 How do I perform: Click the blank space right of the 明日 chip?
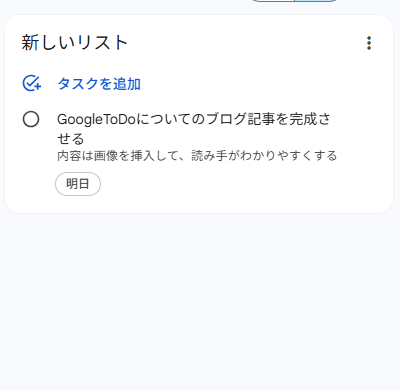[x=233, y=184]
